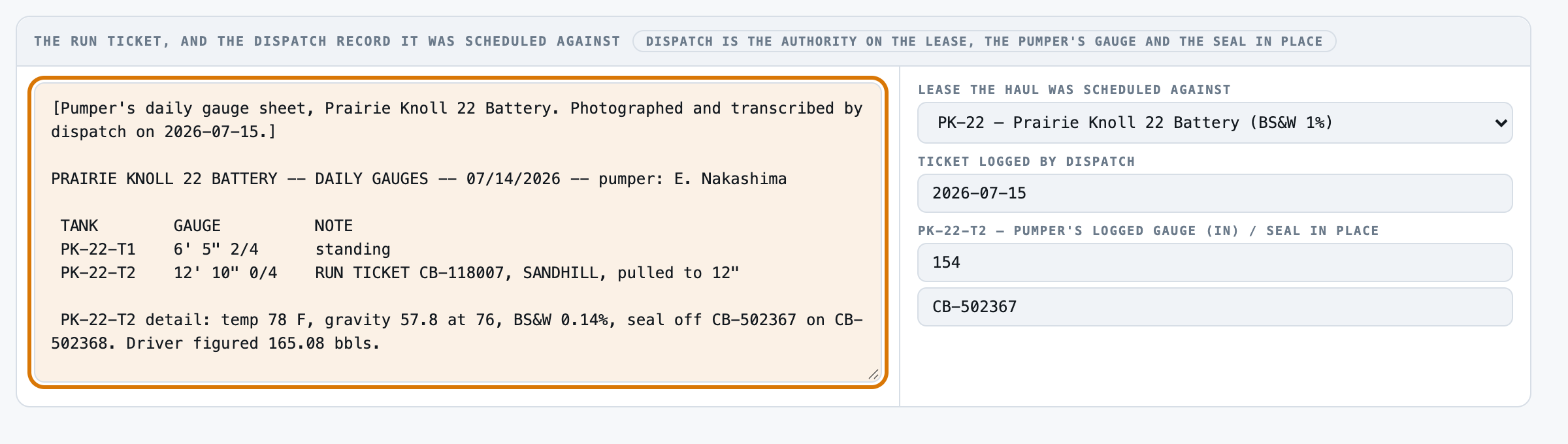The image size is (1568, 444).
Task: Click the NOTE column heading in the sheet
Action: (x=333, y=226)
